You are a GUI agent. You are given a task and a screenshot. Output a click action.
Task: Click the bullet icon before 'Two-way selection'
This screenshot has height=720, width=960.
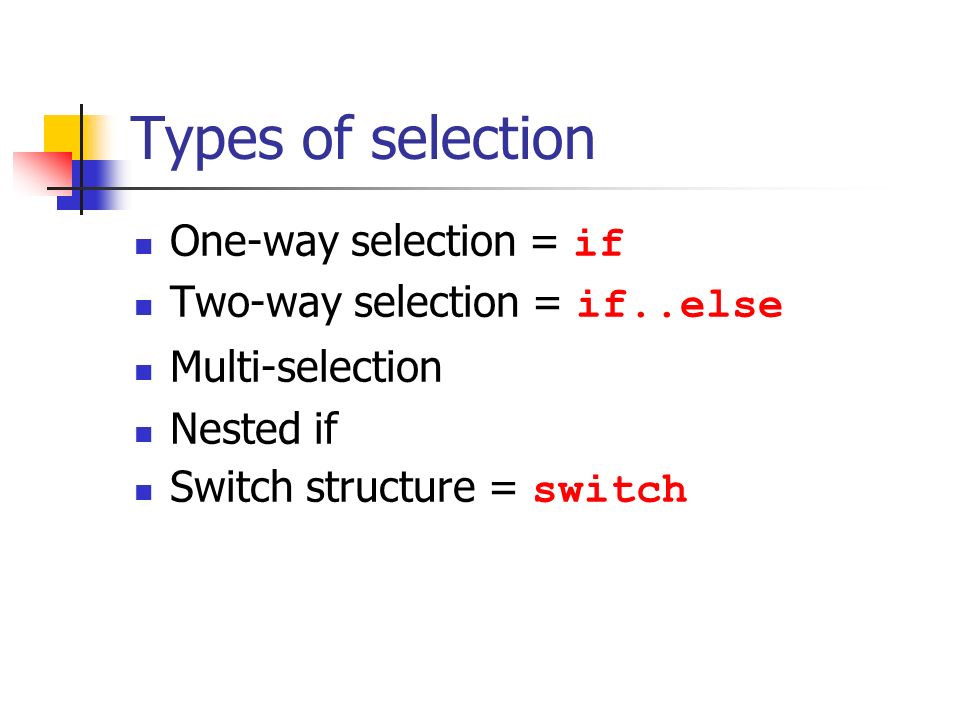144,307
